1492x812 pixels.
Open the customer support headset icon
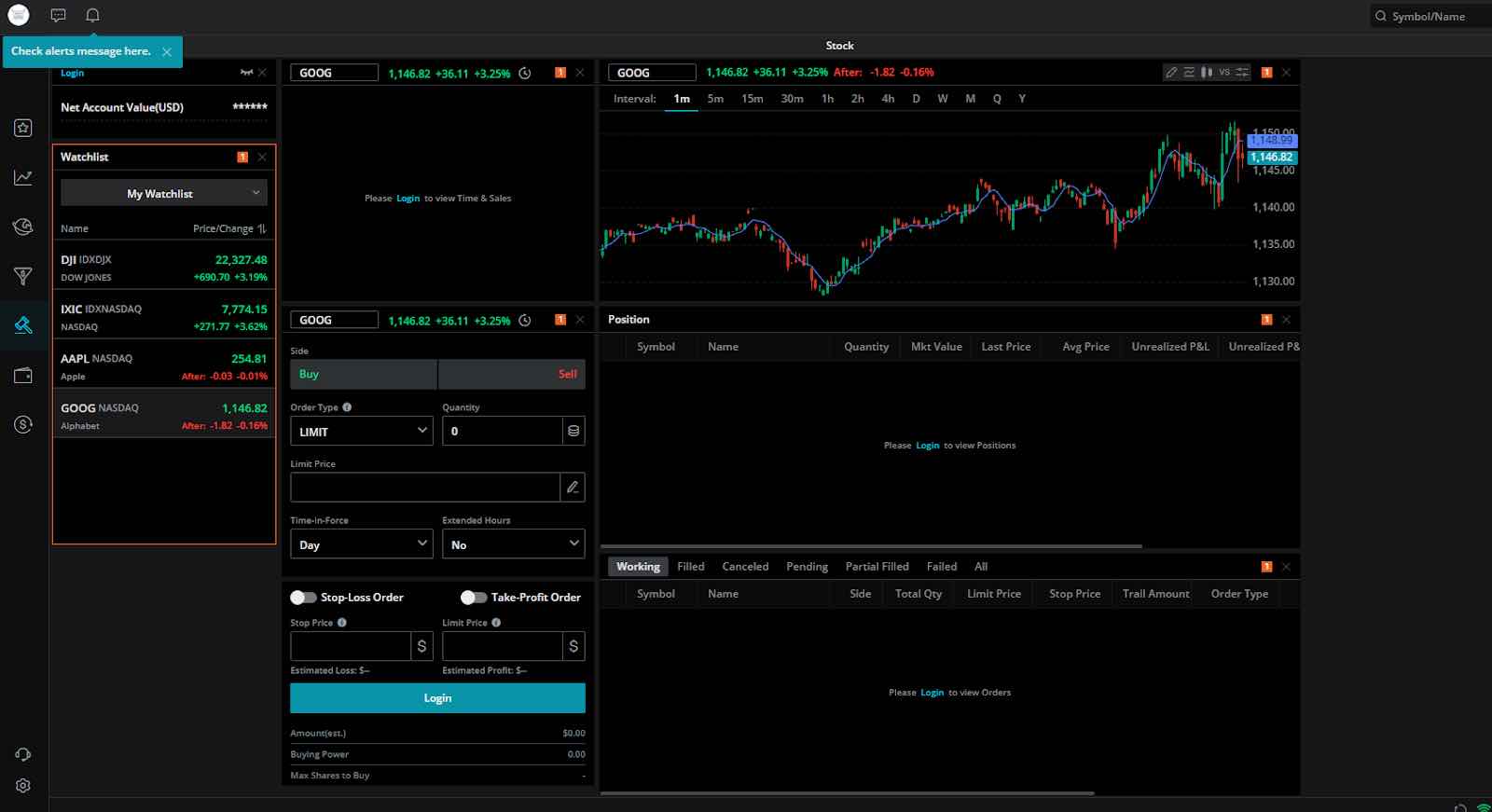[x=23, y=754]
